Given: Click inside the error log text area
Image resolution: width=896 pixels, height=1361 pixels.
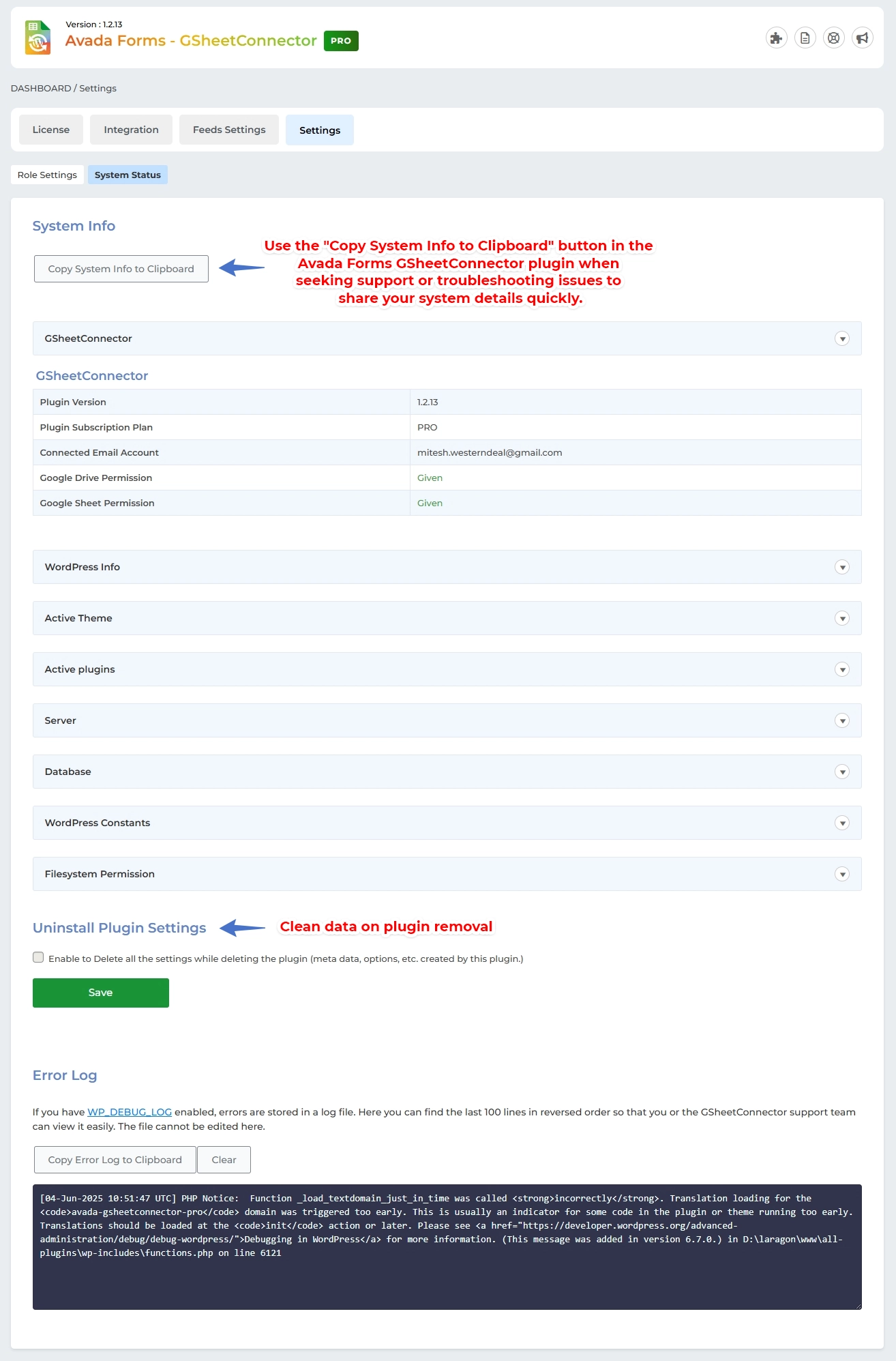Looking at the screenshot, I should coord(447,1276).
